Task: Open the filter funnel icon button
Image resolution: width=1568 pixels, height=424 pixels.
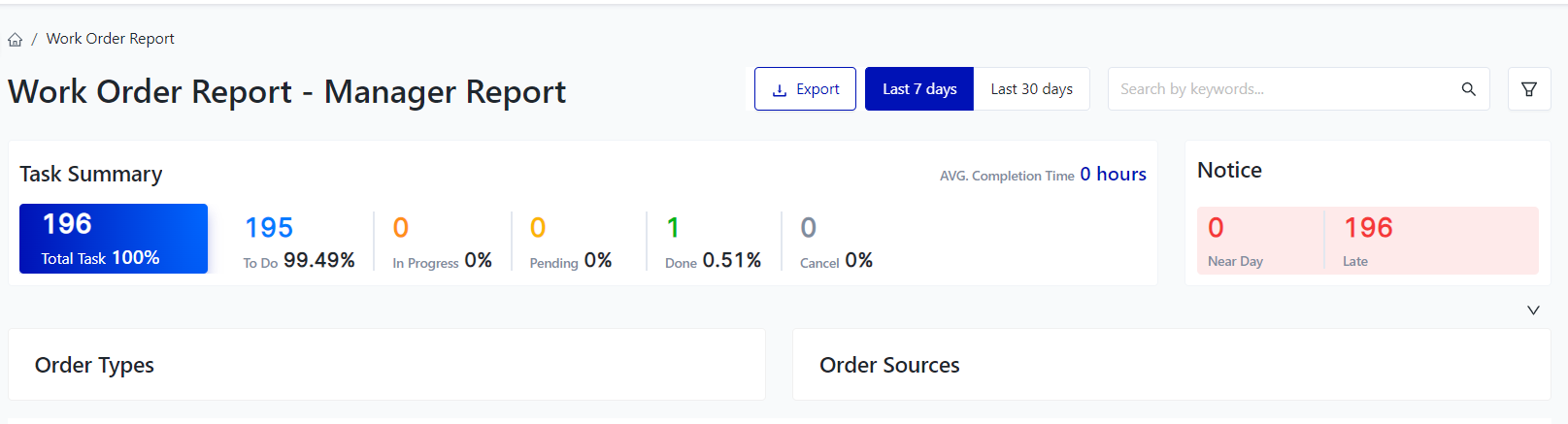Action: tap(1528, 89)
